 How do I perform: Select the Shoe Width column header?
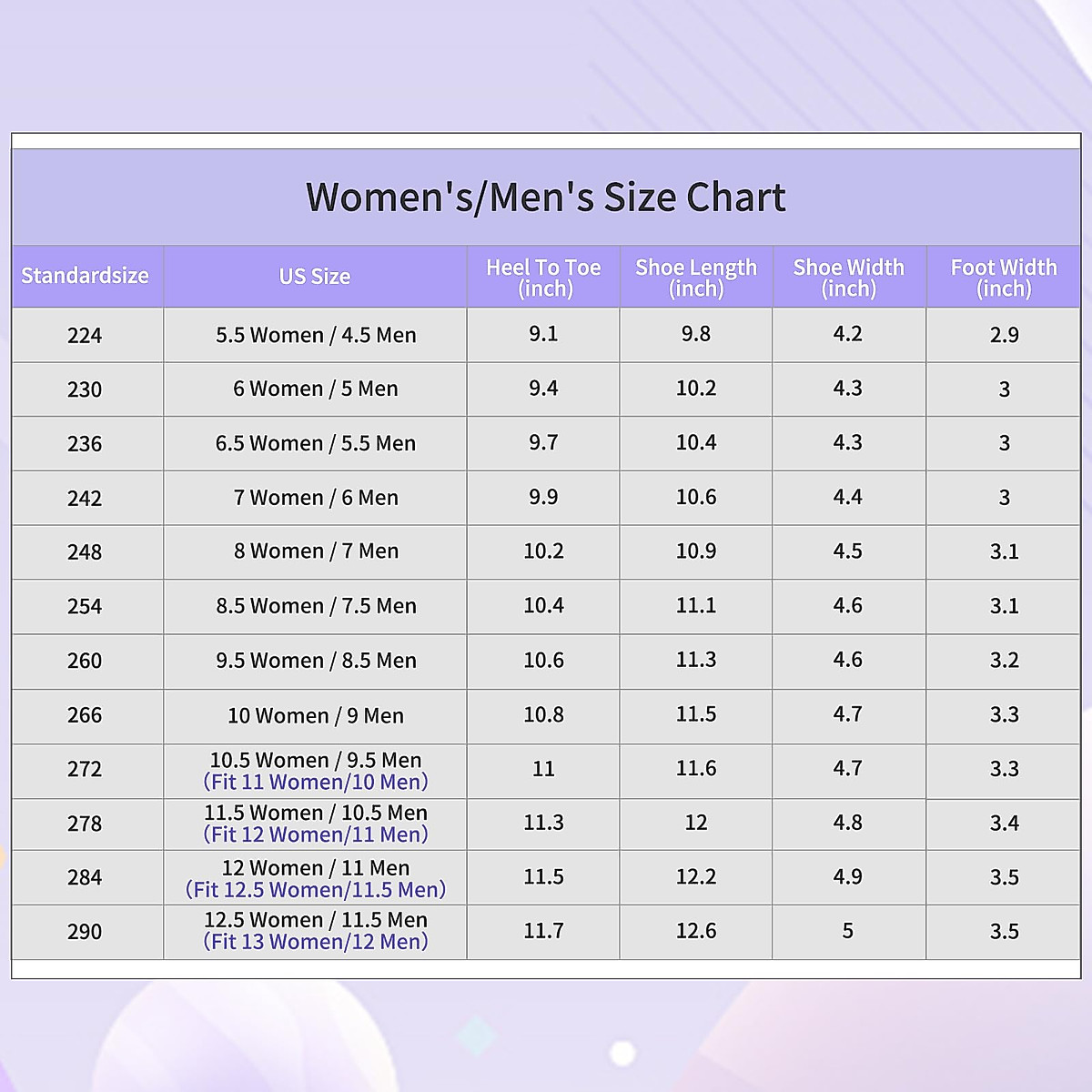click(848, 278)
